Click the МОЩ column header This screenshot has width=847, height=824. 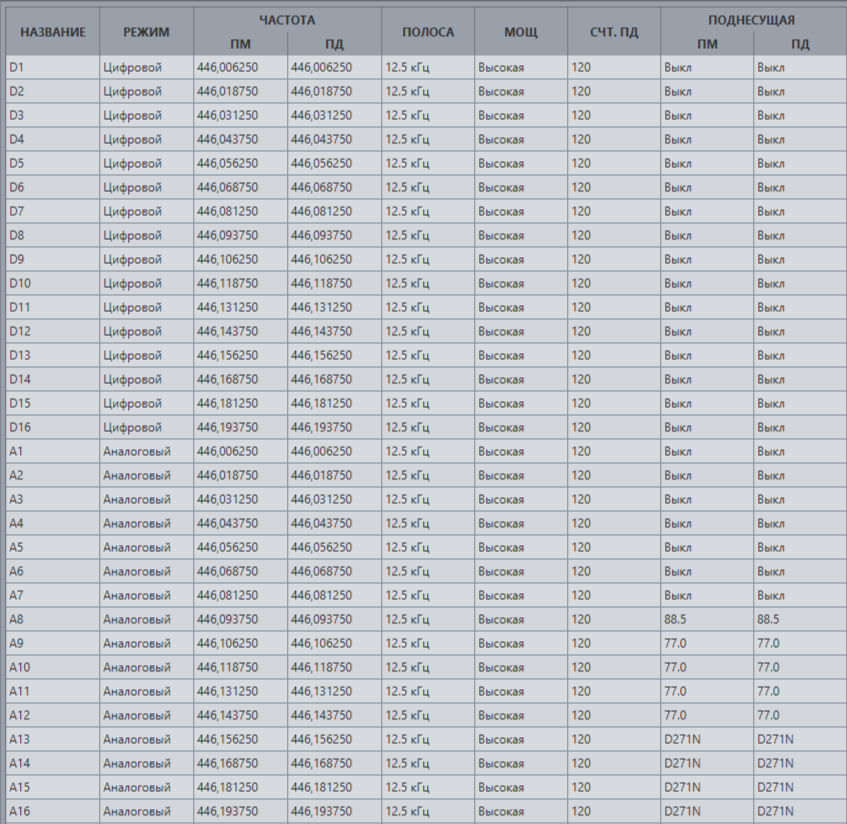tap(520, 32)
